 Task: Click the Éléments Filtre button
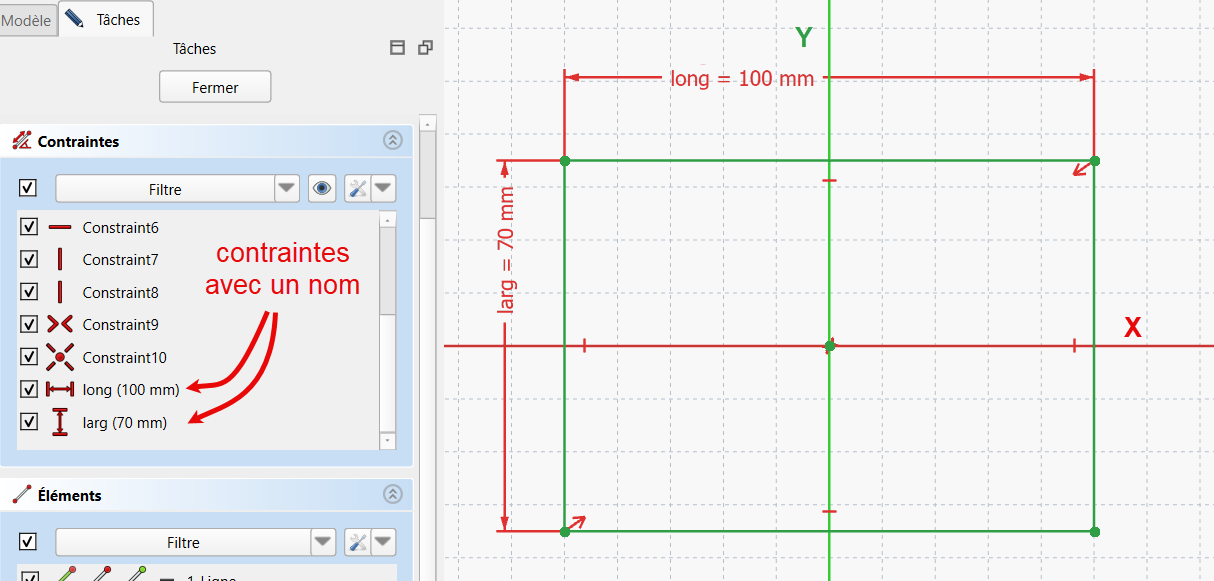[183, 543]
